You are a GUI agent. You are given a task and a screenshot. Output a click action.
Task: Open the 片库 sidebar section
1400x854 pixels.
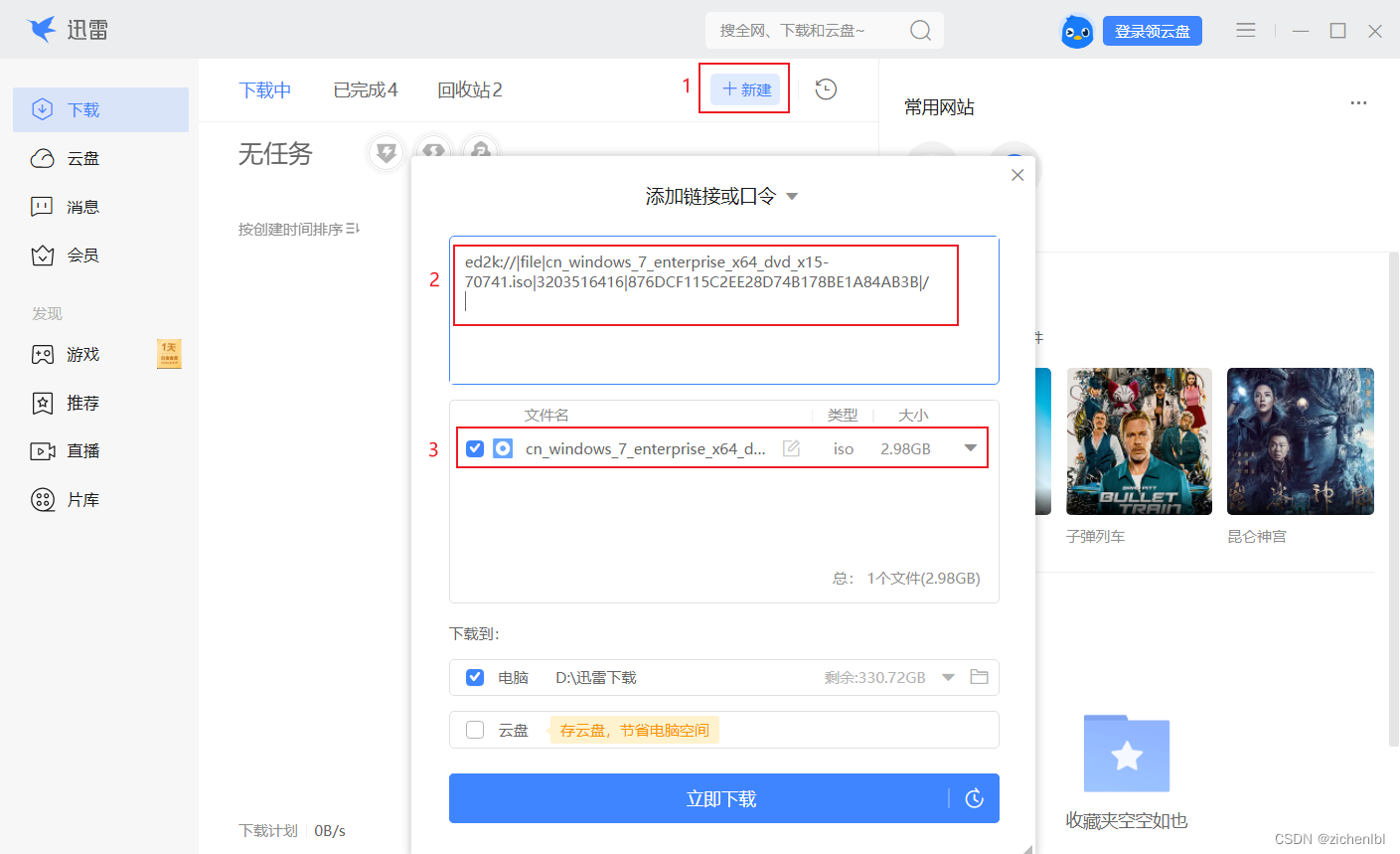[x=100, y=499]
